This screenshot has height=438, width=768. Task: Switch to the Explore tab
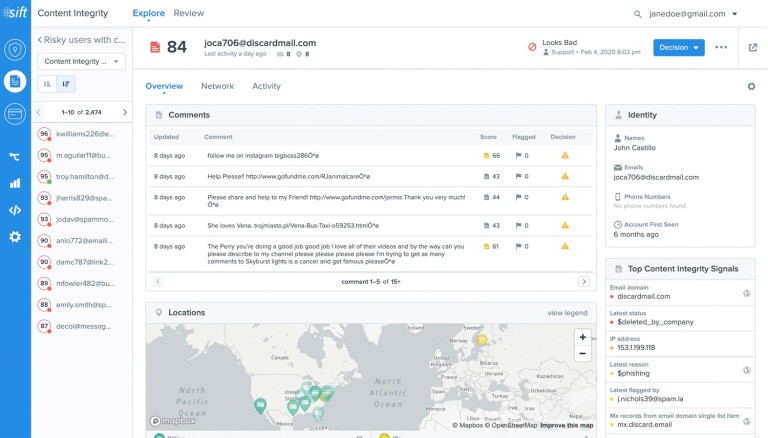tap(148, 13)
